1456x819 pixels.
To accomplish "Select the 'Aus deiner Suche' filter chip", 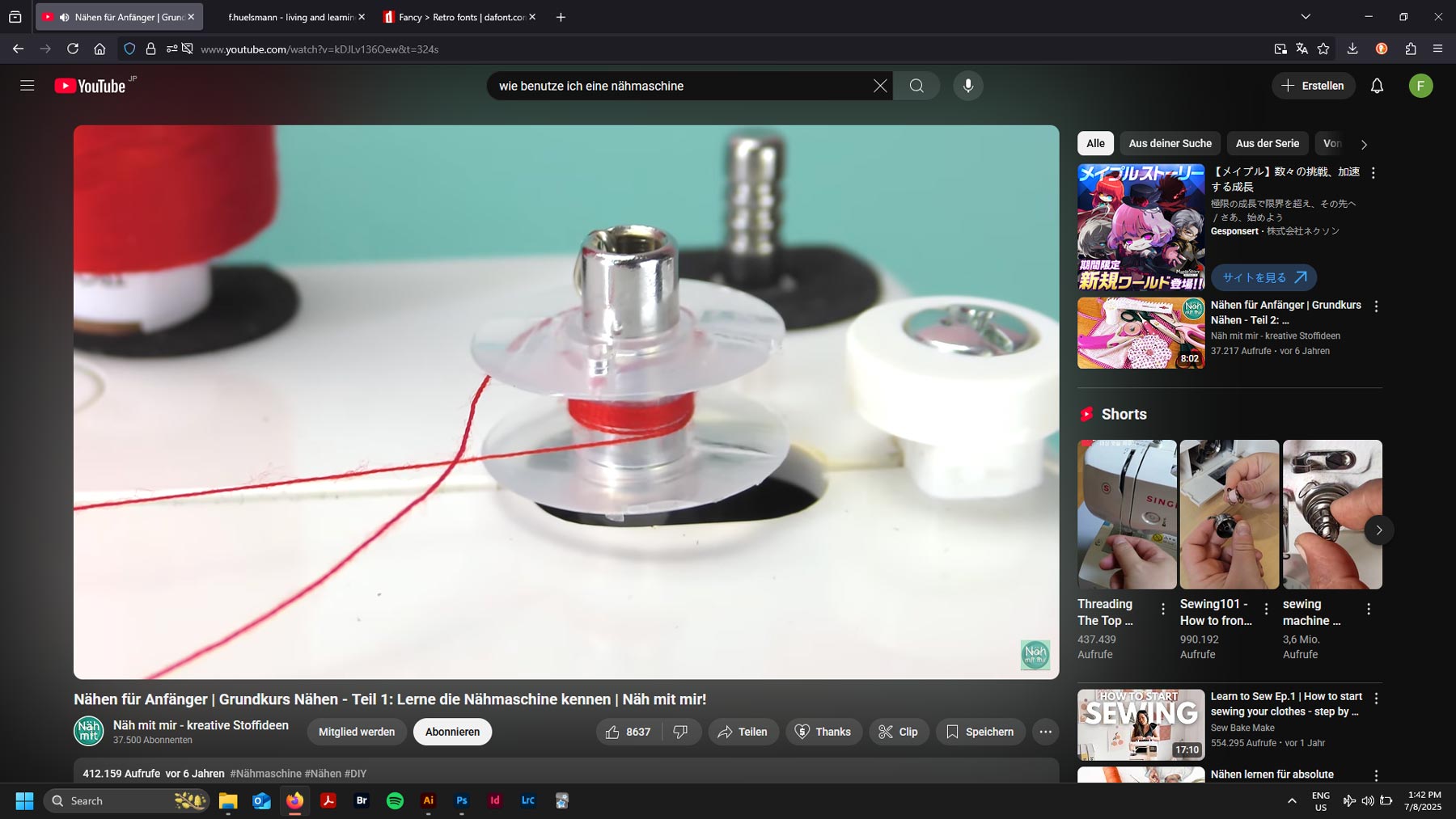I will coord(1170,143).
